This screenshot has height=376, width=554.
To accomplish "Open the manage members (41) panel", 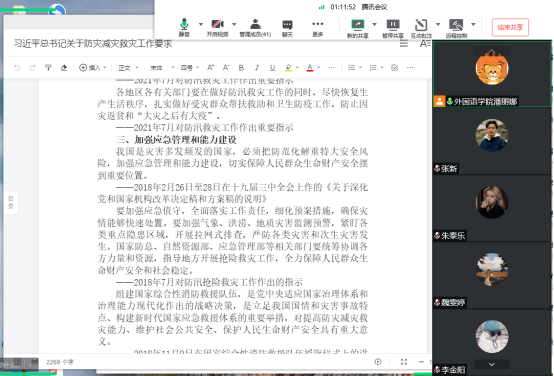I will (255, 28).
